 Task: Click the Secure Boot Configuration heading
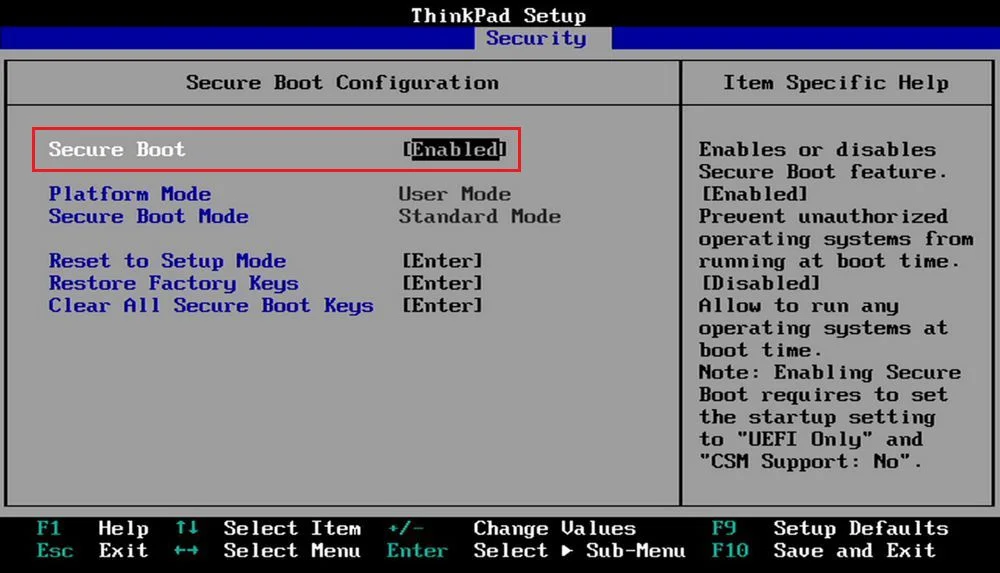point(342,83)
